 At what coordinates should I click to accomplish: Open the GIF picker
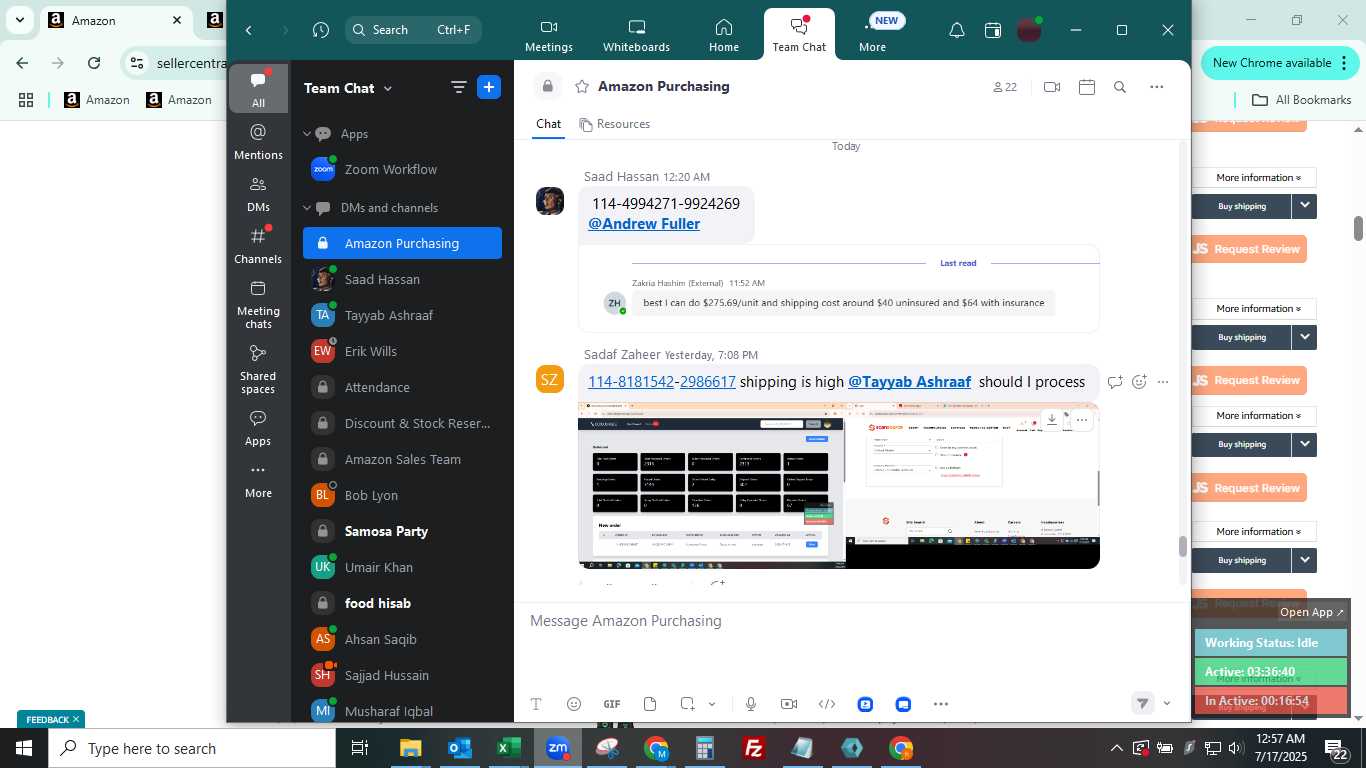click(612, 704)
